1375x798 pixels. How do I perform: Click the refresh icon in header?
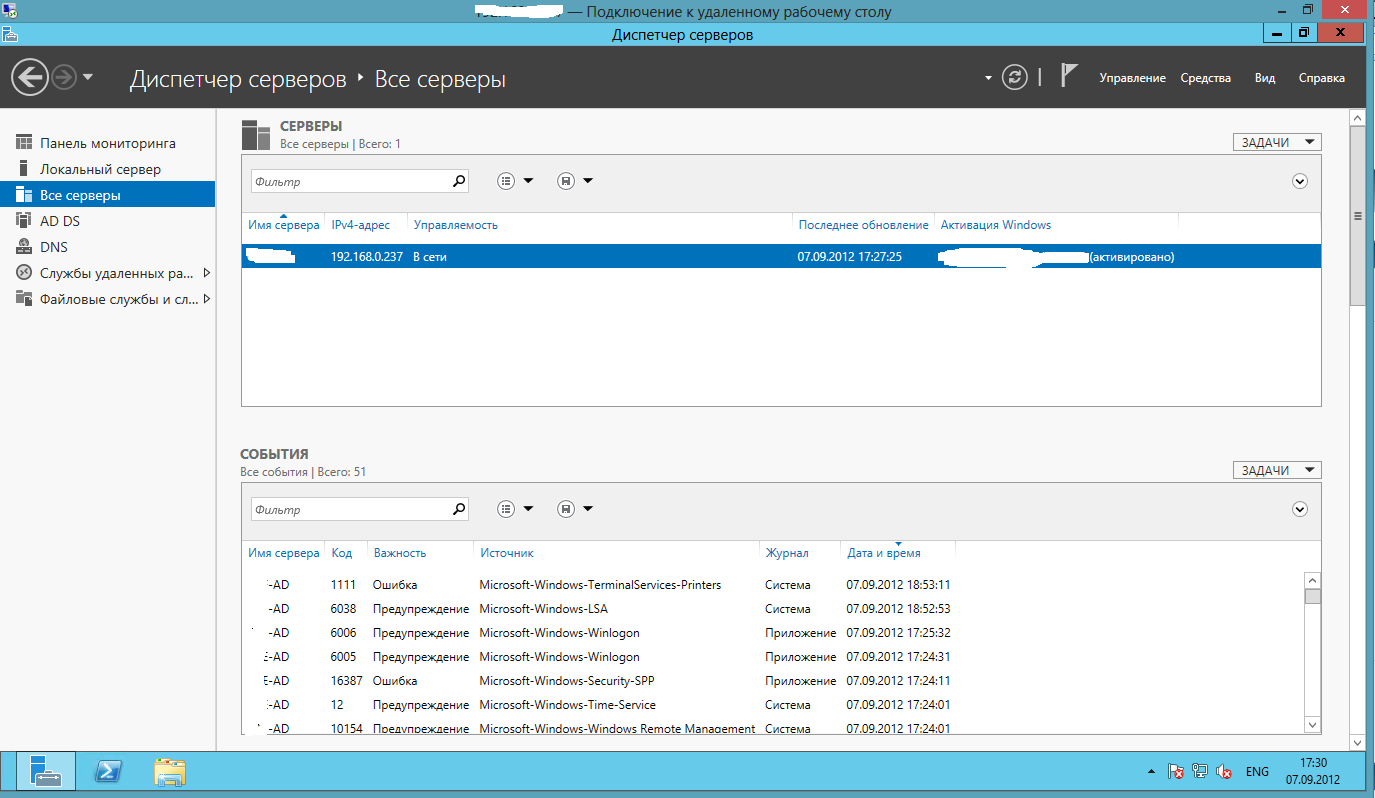1015,78
